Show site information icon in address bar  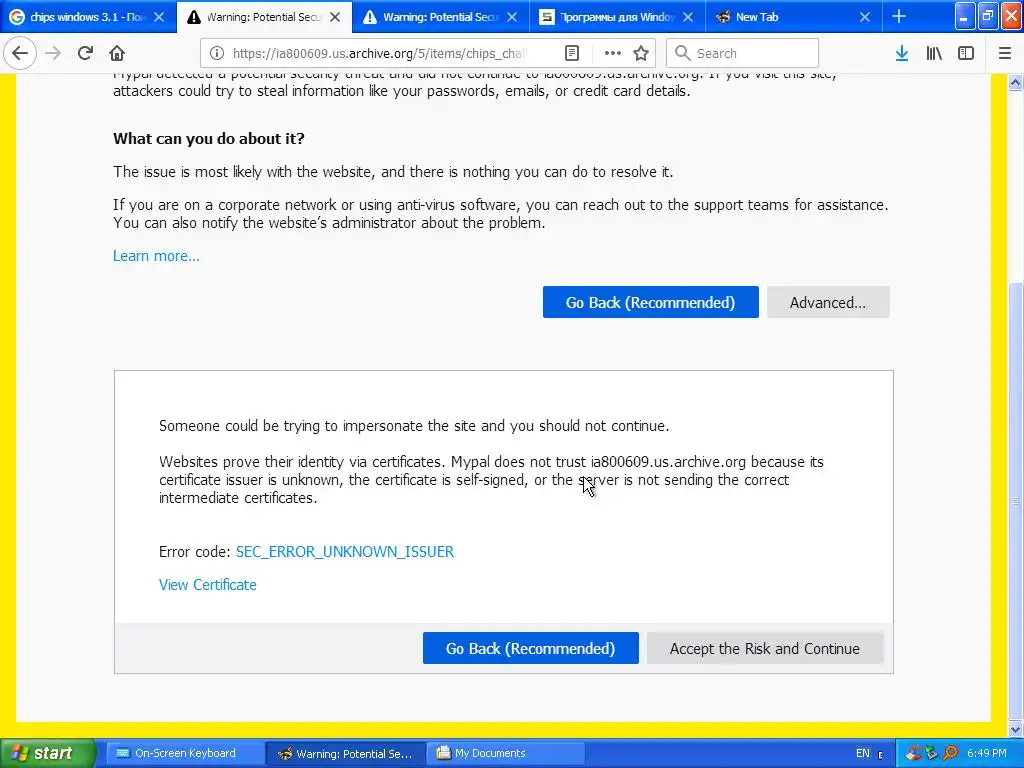tap(217, 53)
